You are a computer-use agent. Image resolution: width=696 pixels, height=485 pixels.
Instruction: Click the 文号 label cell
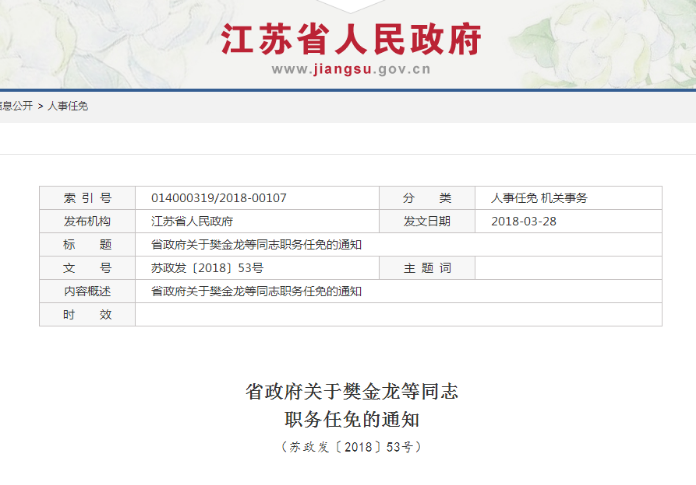[87, 268]
